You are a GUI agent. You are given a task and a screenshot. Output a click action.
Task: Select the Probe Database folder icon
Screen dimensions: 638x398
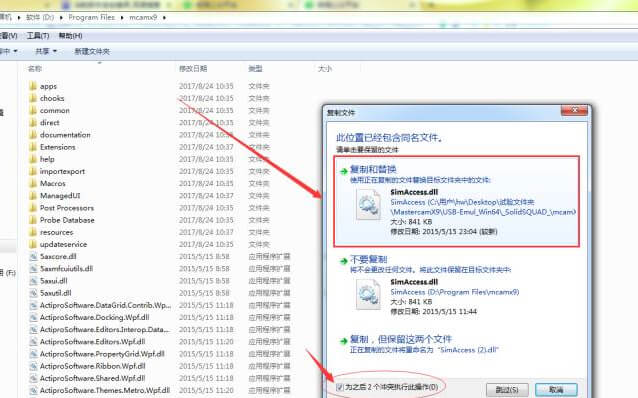pyautogui.click(x=33, y=220)
